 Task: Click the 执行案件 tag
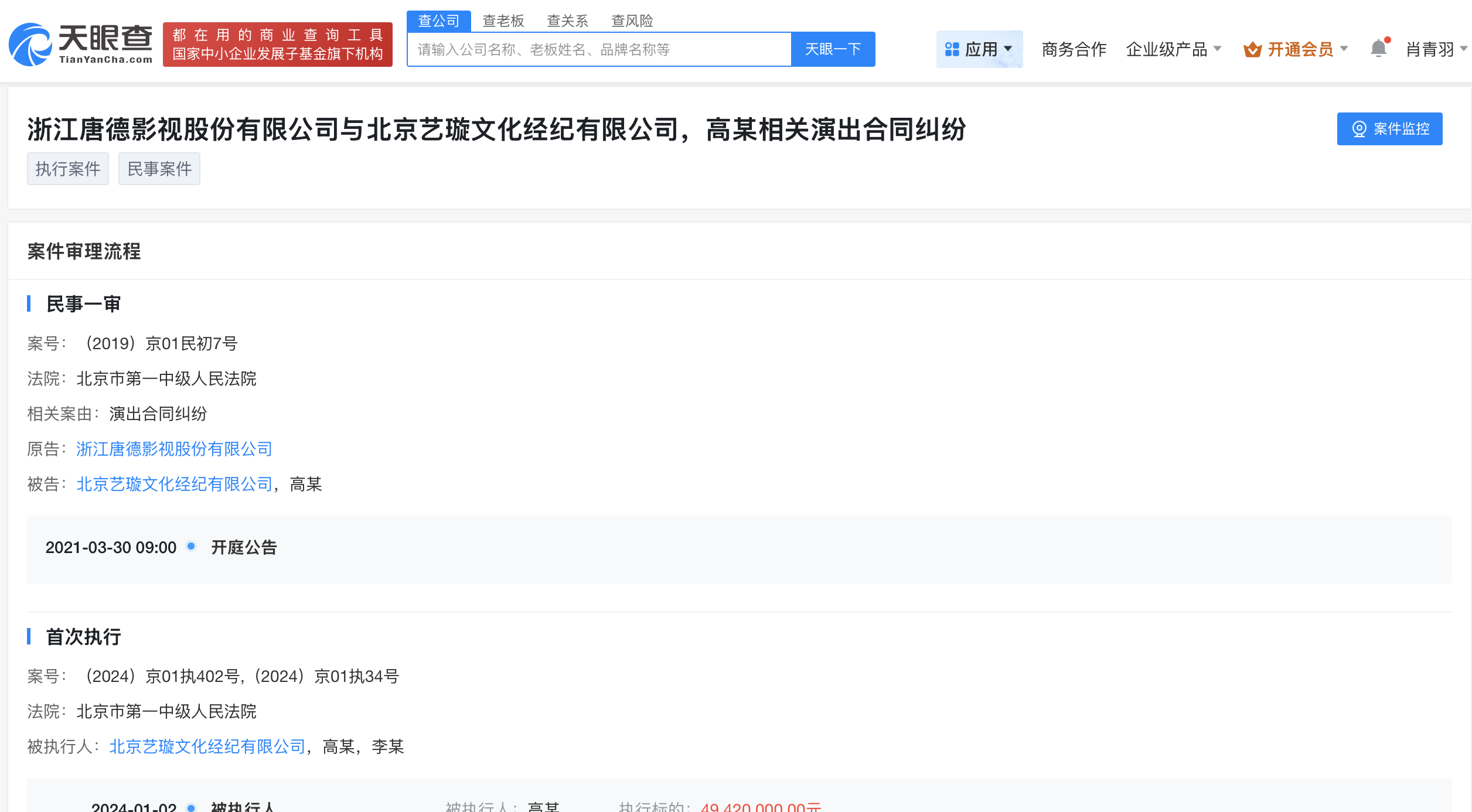tap(68, 169)
